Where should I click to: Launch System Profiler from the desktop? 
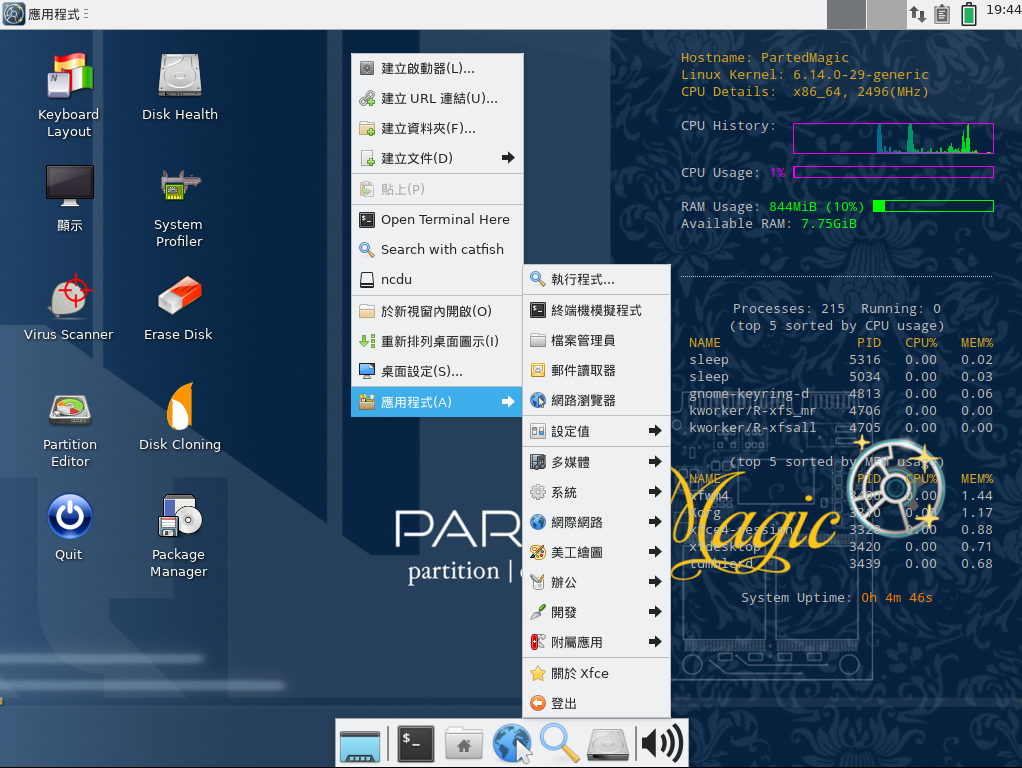tap(179, 207)
